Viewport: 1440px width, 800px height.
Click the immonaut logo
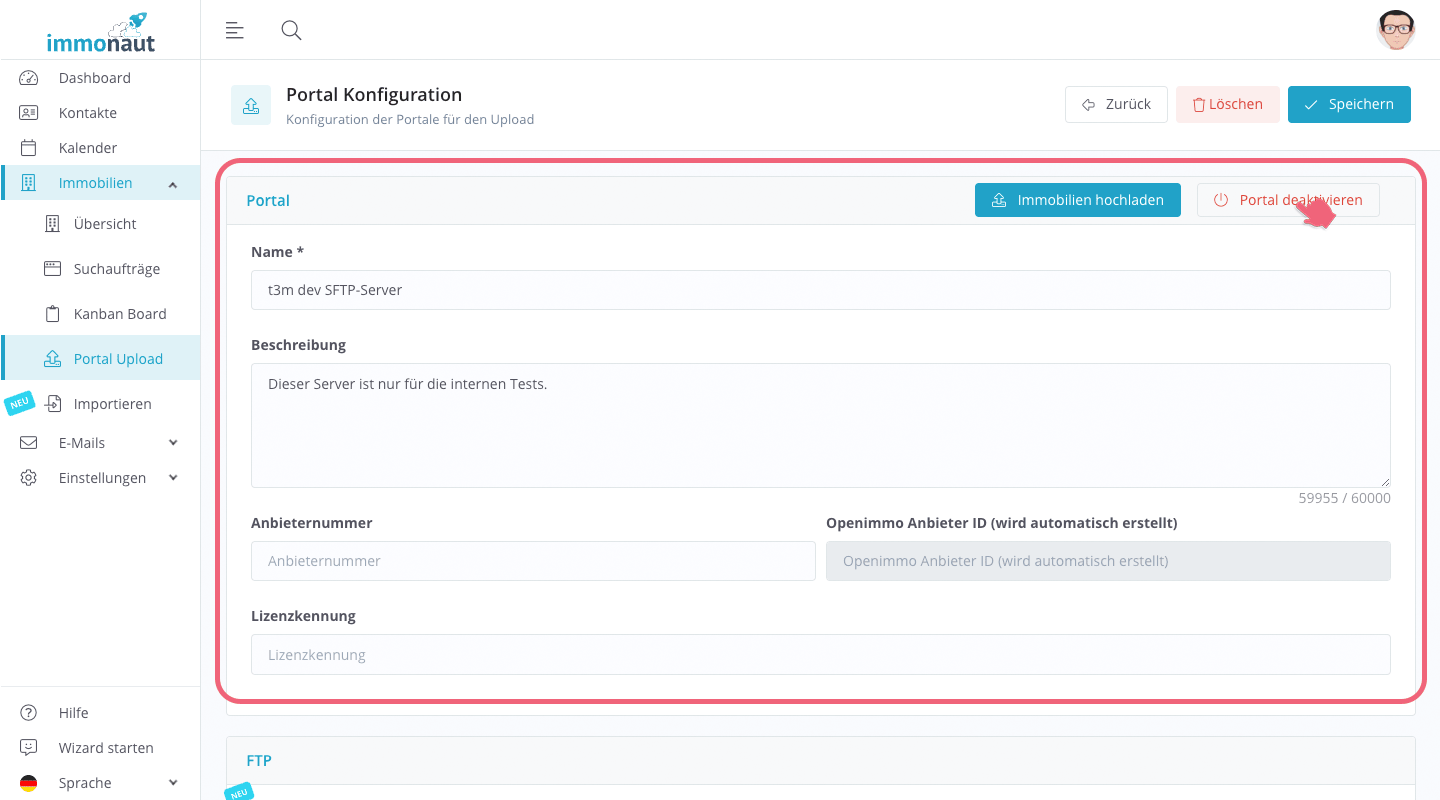[100, 32]
